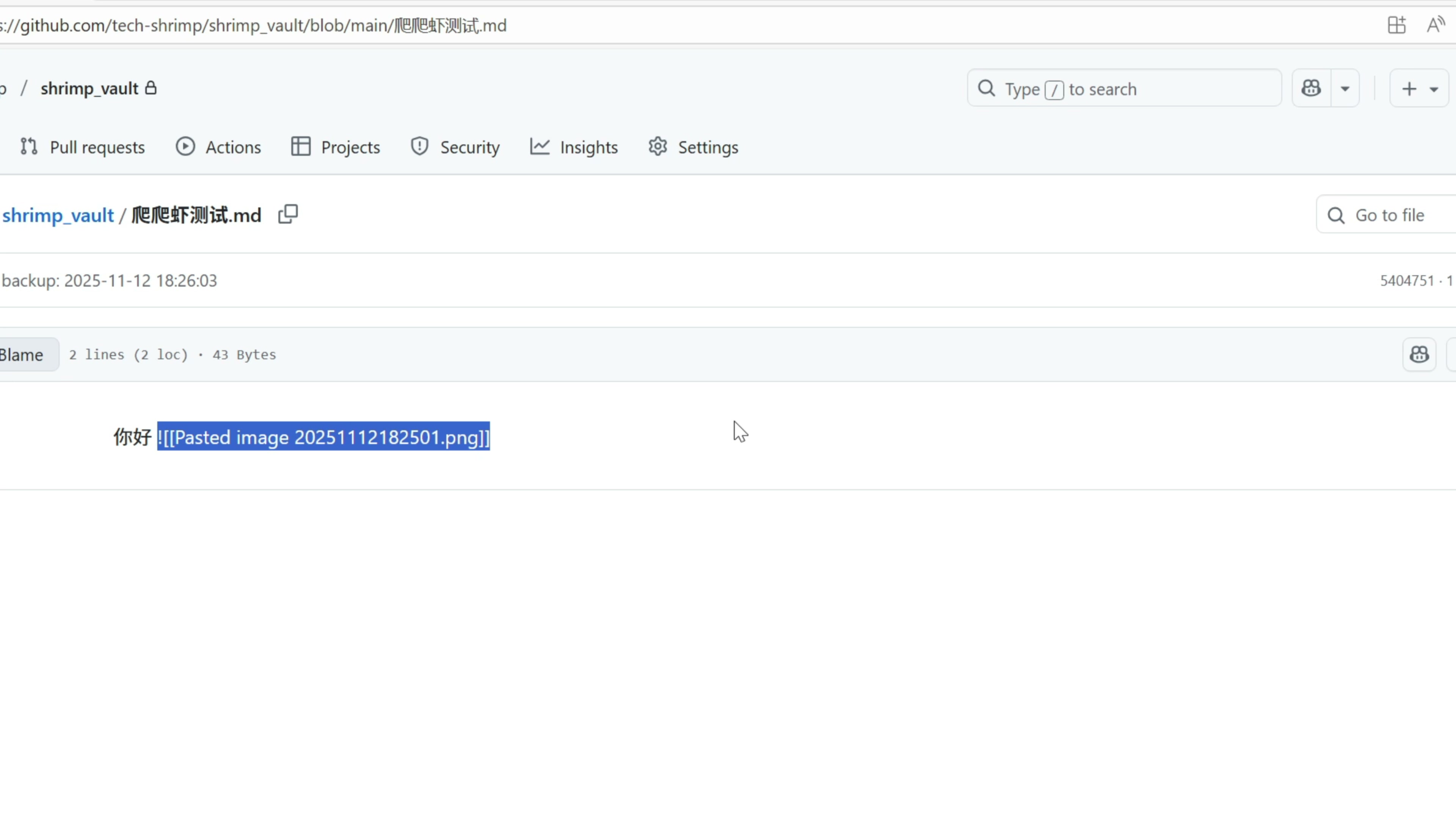Image resolution: width=1456 pixels, height=819 pixels.
Task: Open commit 5404751 link
Action: pos(1407,281)
